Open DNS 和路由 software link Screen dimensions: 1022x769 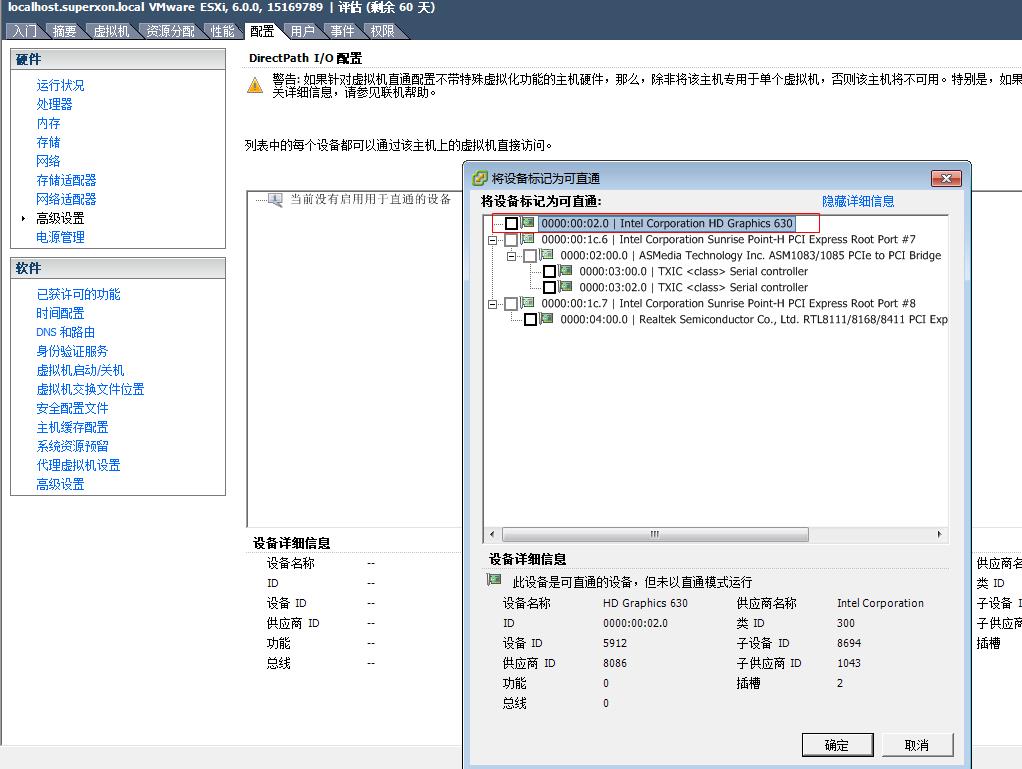pos(66,332)
